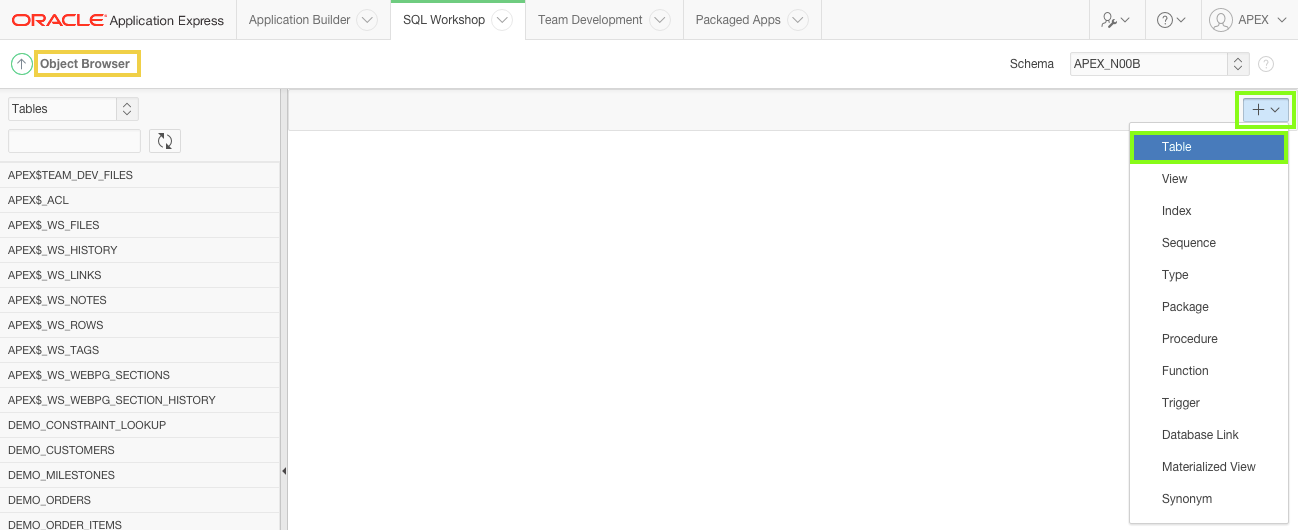Click the help icon next to Schema field
The width and height of the screenshot is (1298, 530).
(x=1266, y=64)
